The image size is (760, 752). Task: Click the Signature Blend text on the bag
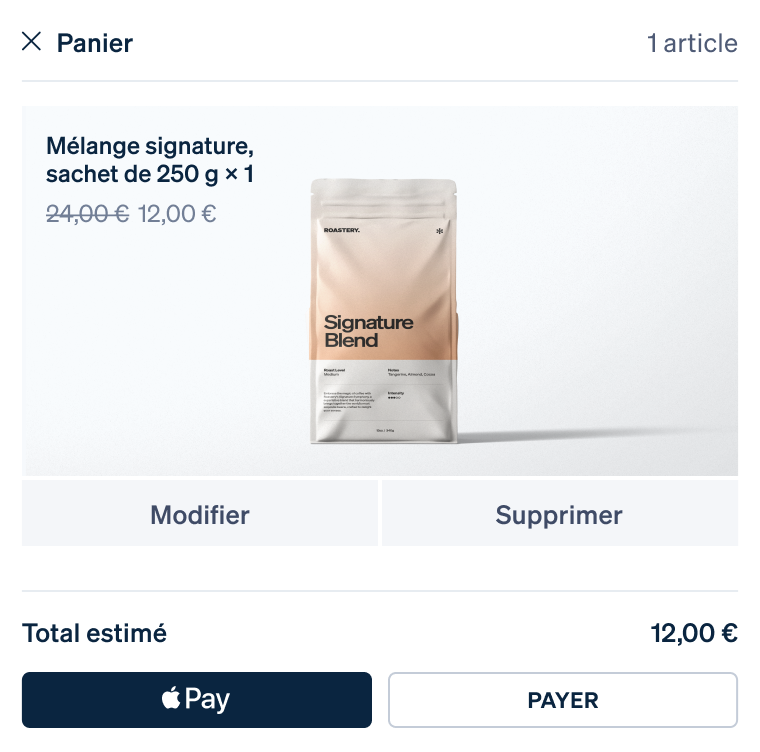pyautogui.click(x=368, y=331)
